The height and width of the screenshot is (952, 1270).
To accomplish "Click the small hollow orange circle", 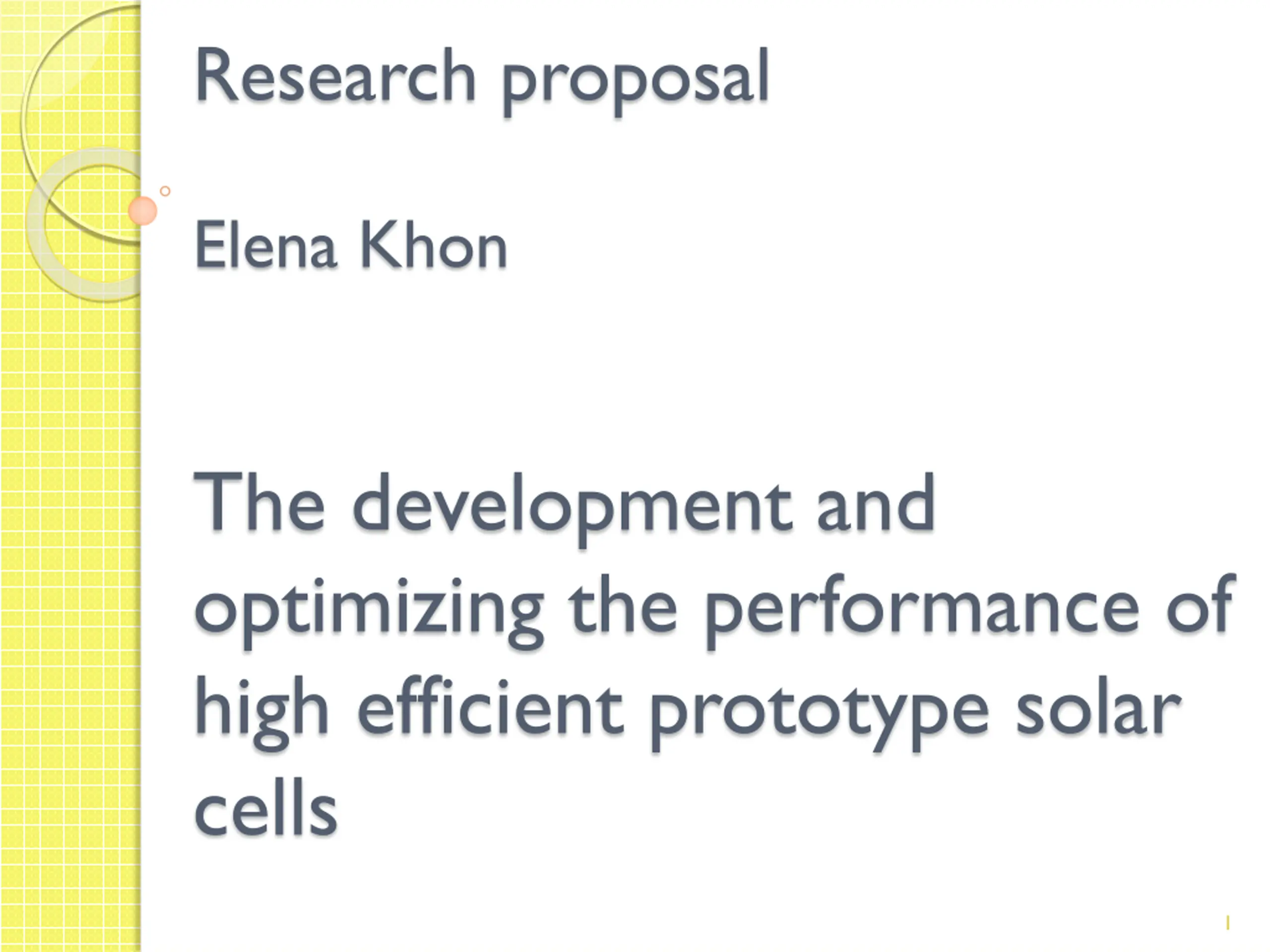I will pyautogui.click(x=165, y=191).
